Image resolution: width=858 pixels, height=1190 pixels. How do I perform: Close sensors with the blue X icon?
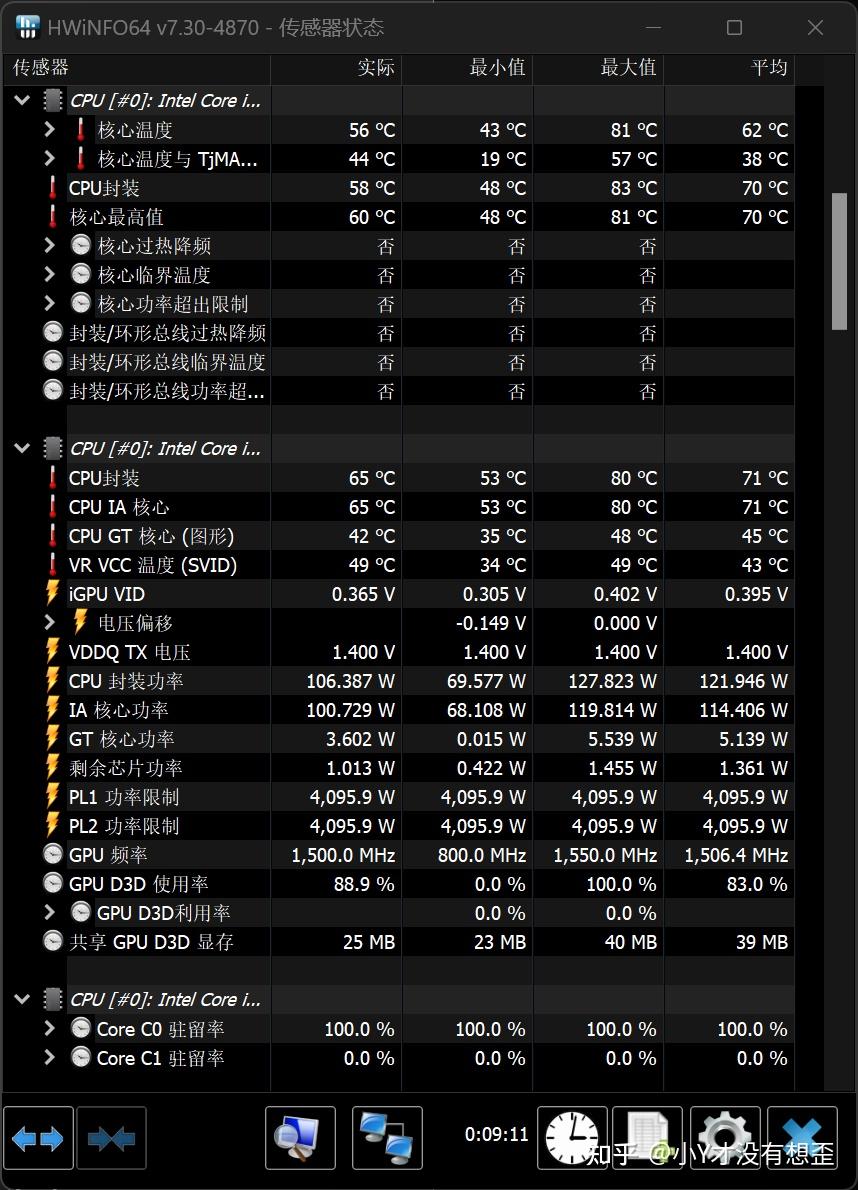[803, 1138]
